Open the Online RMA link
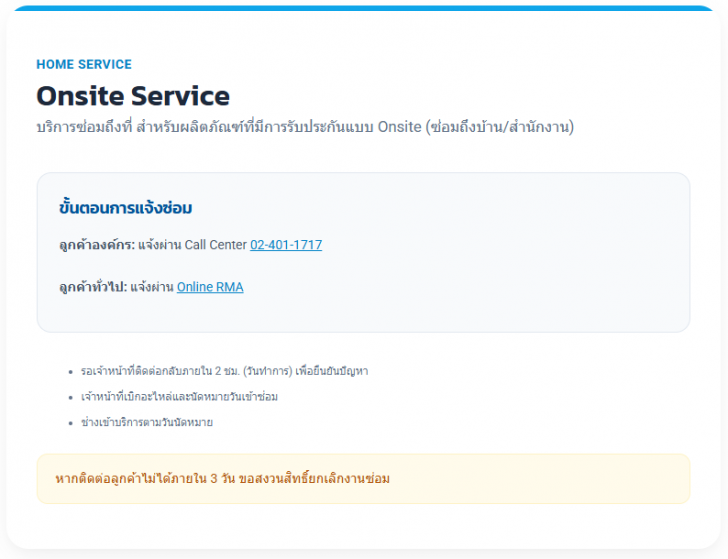The width and height of the screenshot is (728, 559). pyautogui.click(x=210, y=287)
